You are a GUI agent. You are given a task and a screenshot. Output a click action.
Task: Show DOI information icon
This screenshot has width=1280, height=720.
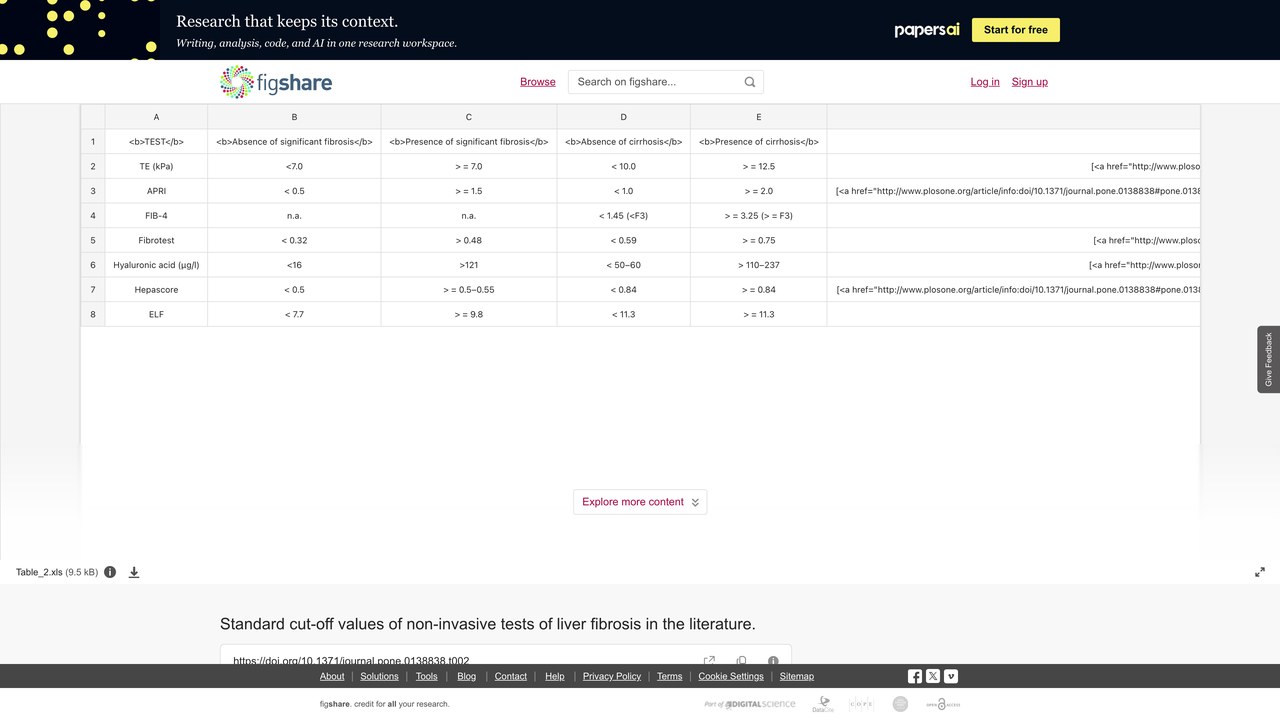pos(773,660)
